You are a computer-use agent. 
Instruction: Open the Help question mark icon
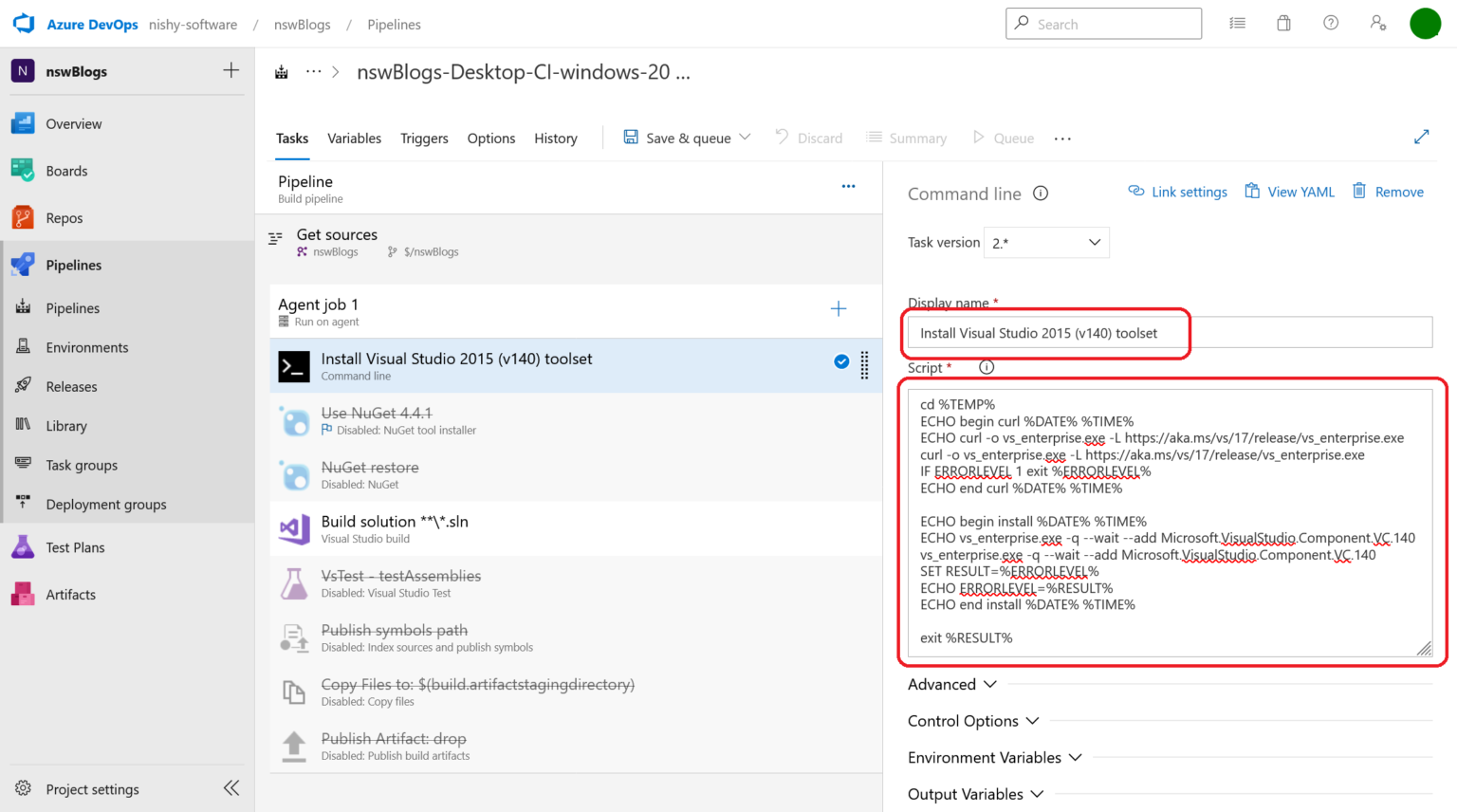[x=1330, y=23]
